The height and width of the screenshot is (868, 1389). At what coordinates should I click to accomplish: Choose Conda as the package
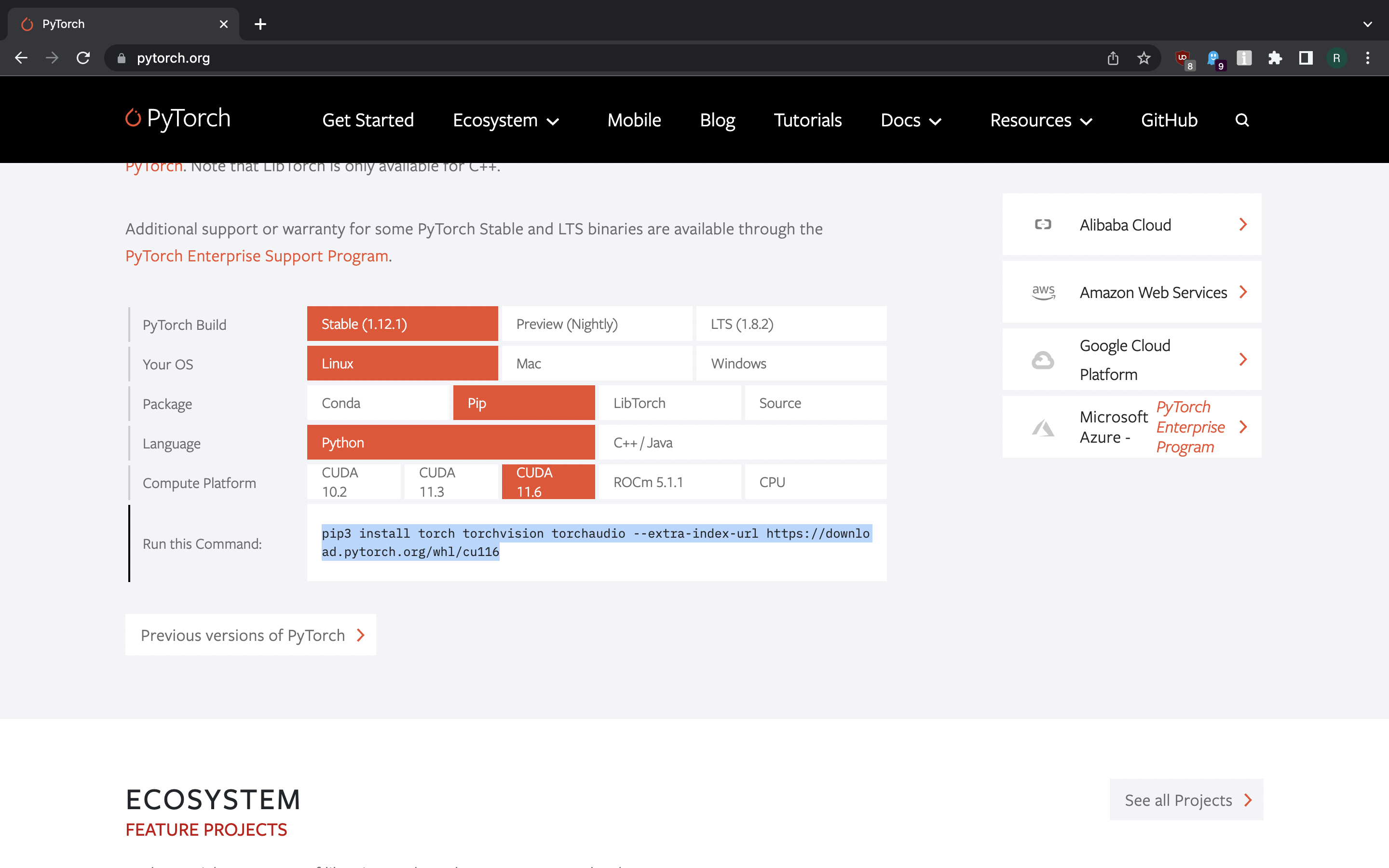click(378, 403)
